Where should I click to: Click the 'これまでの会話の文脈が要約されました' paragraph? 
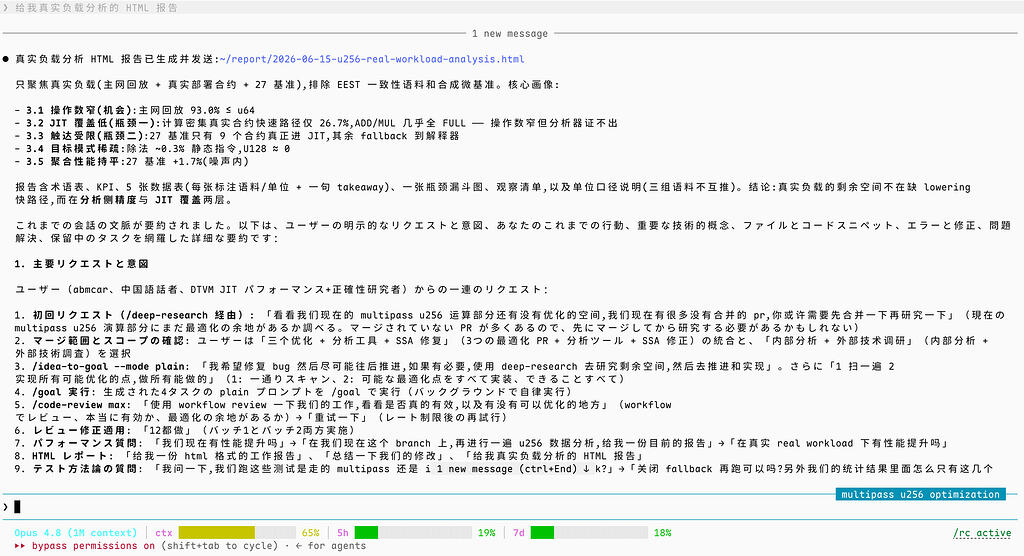click(513, 231)
